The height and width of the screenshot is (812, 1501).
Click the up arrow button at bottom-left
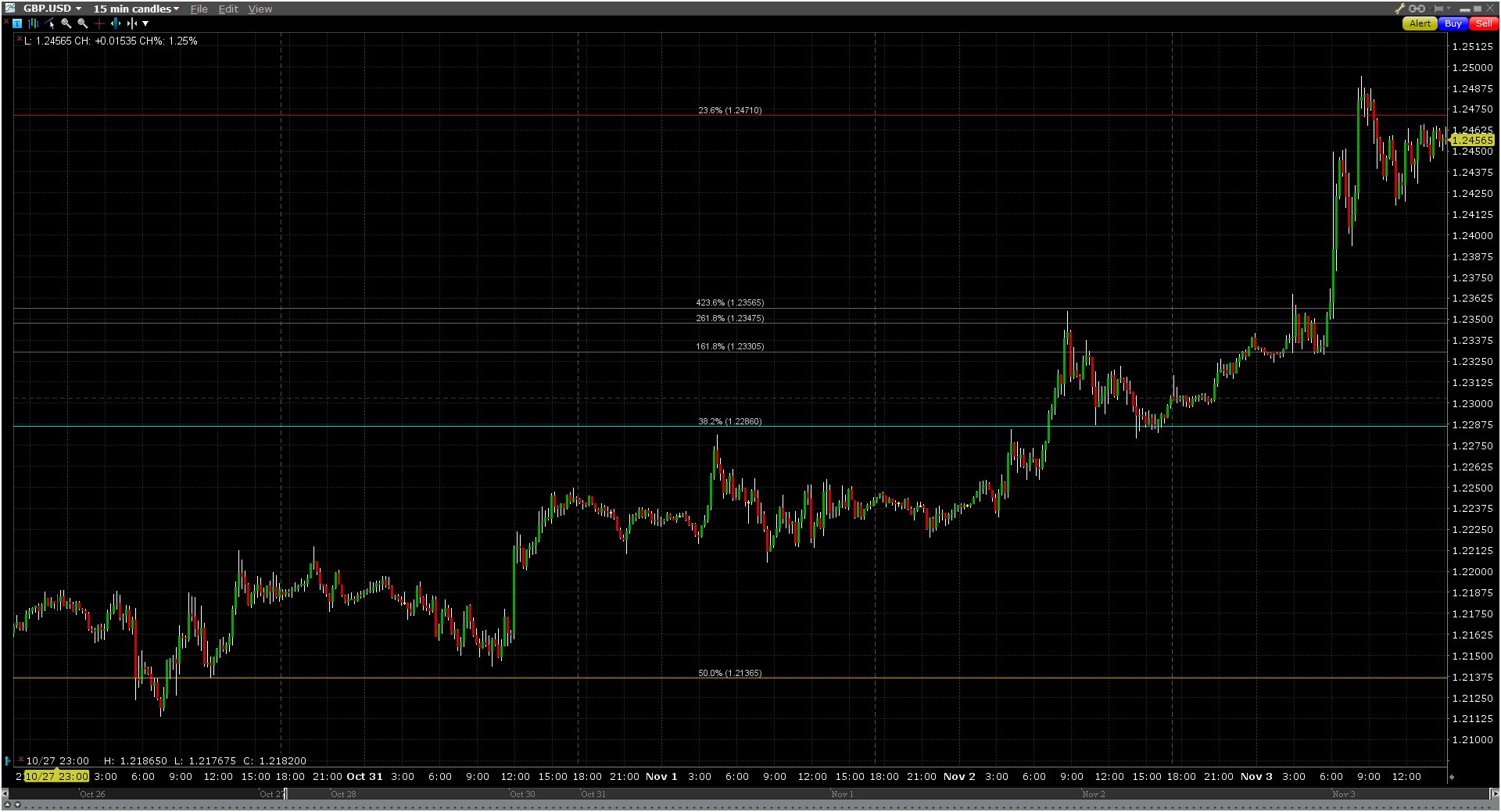coord(7,805)
